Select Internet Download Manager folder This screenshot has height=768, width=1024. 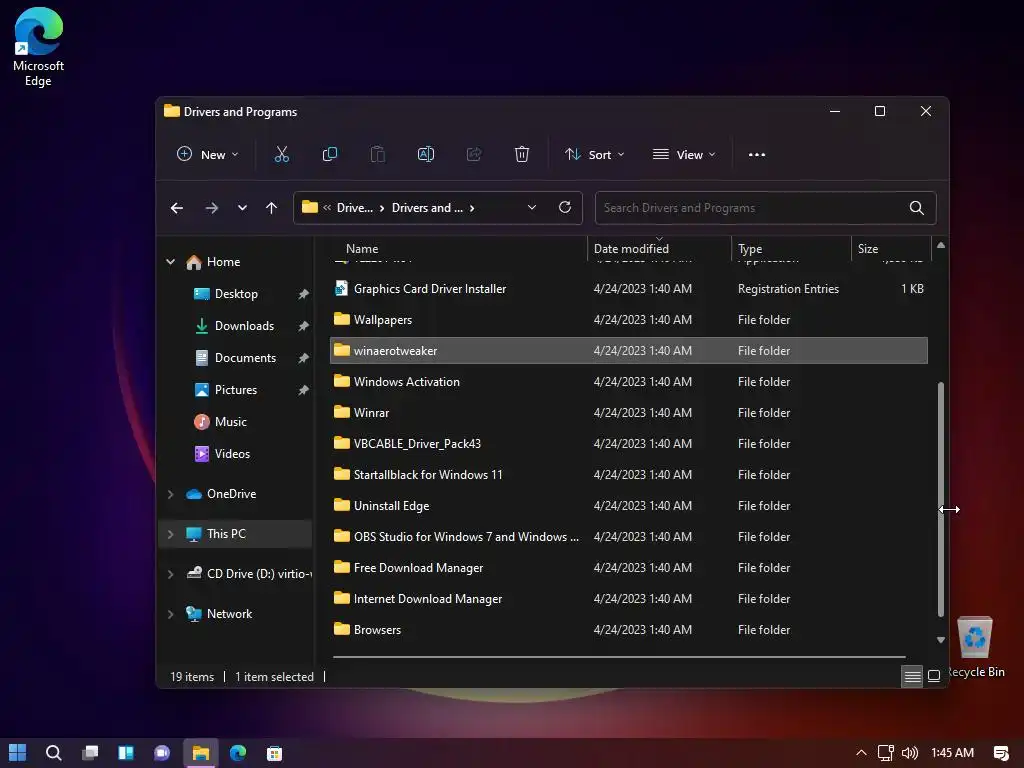click(x=628, y=599)
